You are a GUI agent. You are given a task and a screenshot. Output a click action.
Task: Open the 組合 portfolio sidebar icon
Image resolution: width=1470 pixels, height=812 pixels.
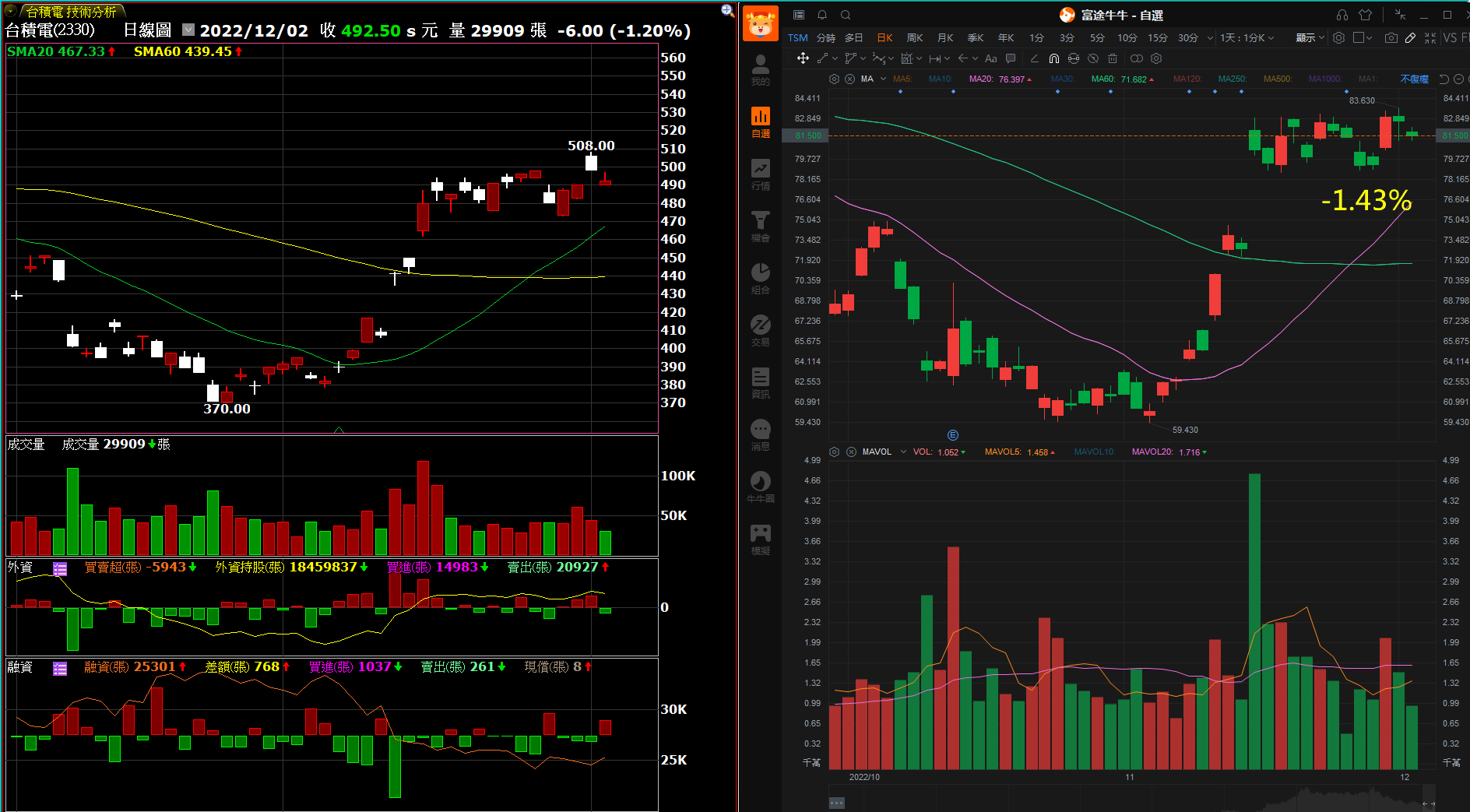761,279
